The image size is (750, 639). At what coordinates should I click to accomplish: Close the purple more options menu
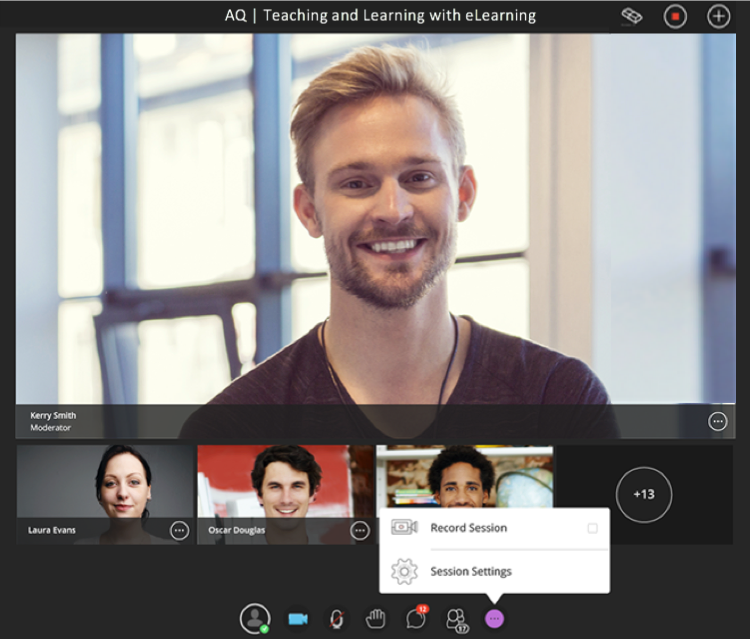495,619
